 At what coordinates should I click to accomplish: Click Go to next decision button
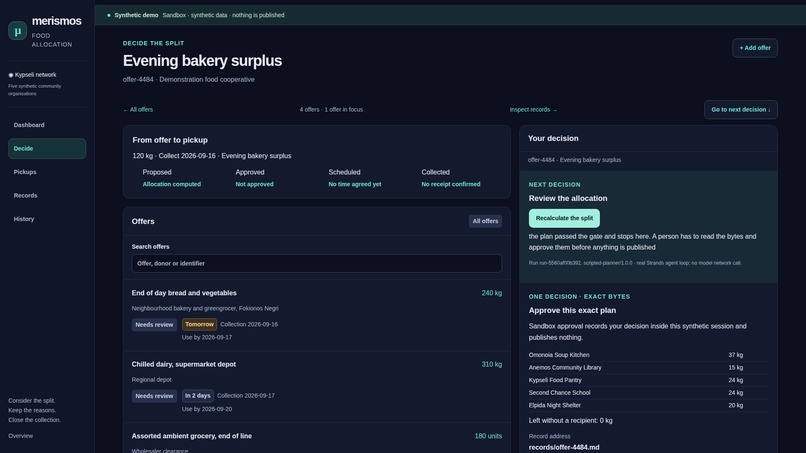click(x=741, y=110)
